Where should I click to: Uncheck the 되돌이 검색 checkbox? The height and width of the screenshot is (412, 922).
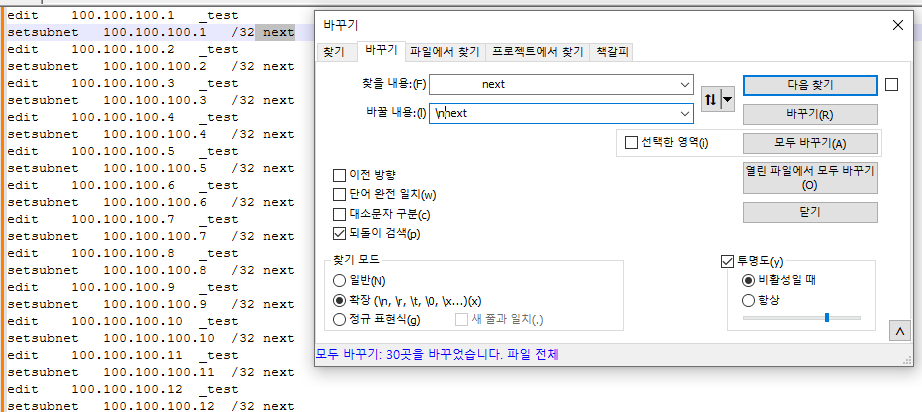pyautogui.click(x=339, y=233)
